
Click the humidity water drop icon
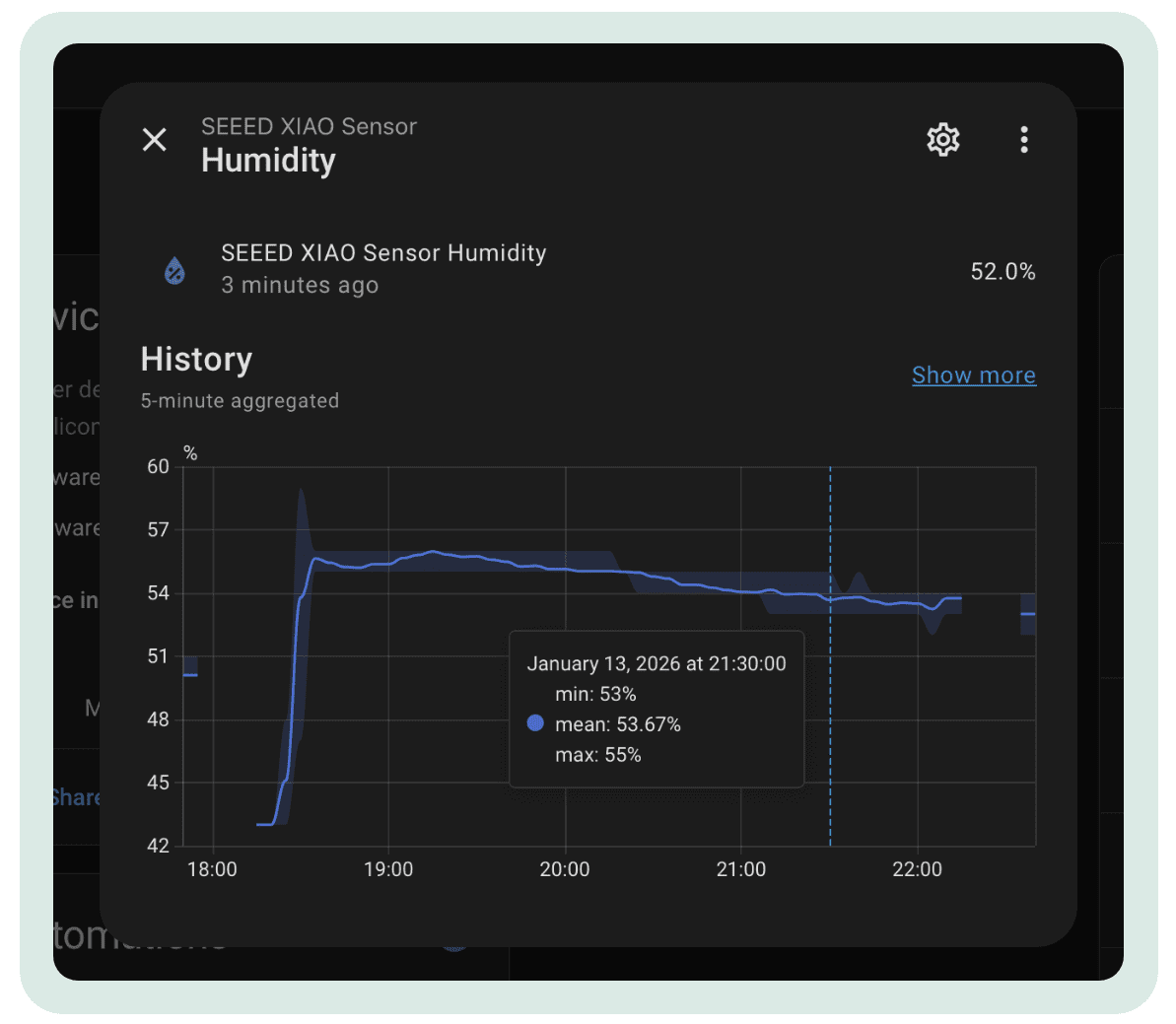pos(175,270)
